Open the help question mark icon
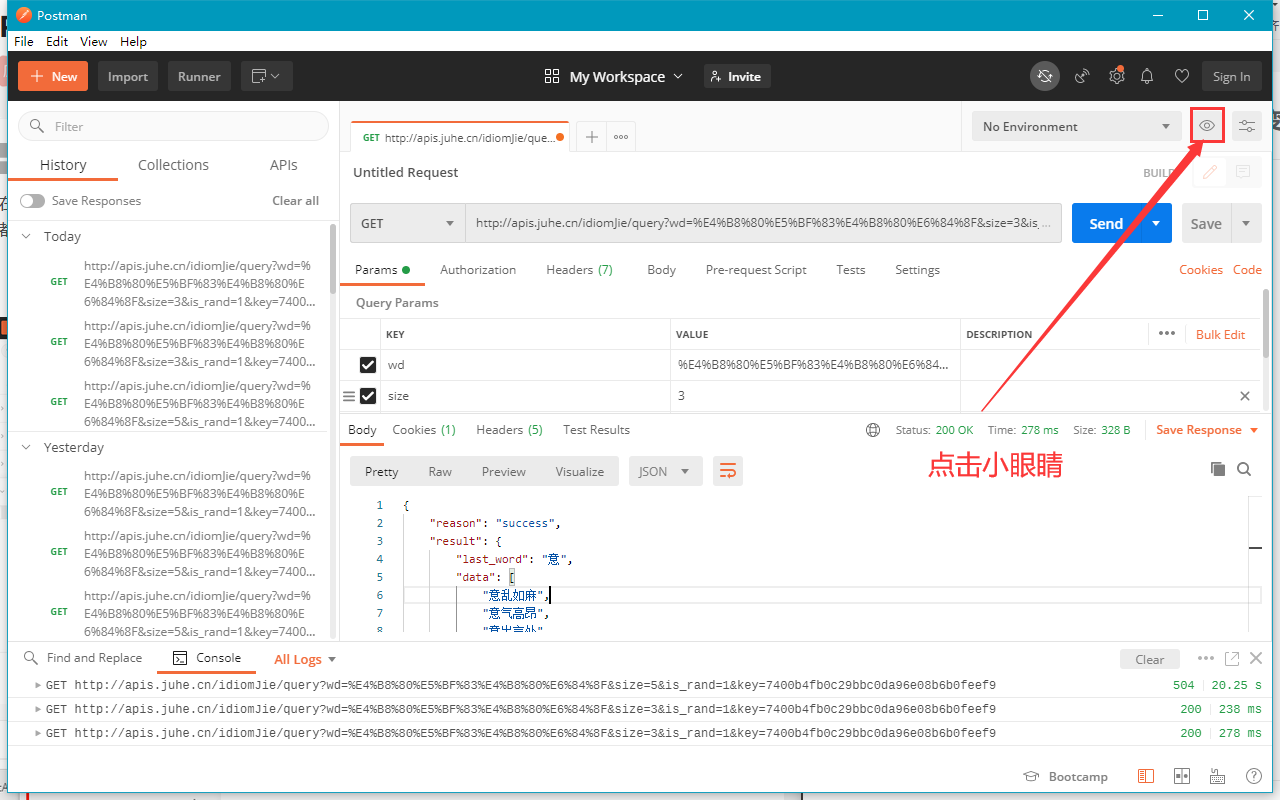1280x800 pixels. 1253,777
